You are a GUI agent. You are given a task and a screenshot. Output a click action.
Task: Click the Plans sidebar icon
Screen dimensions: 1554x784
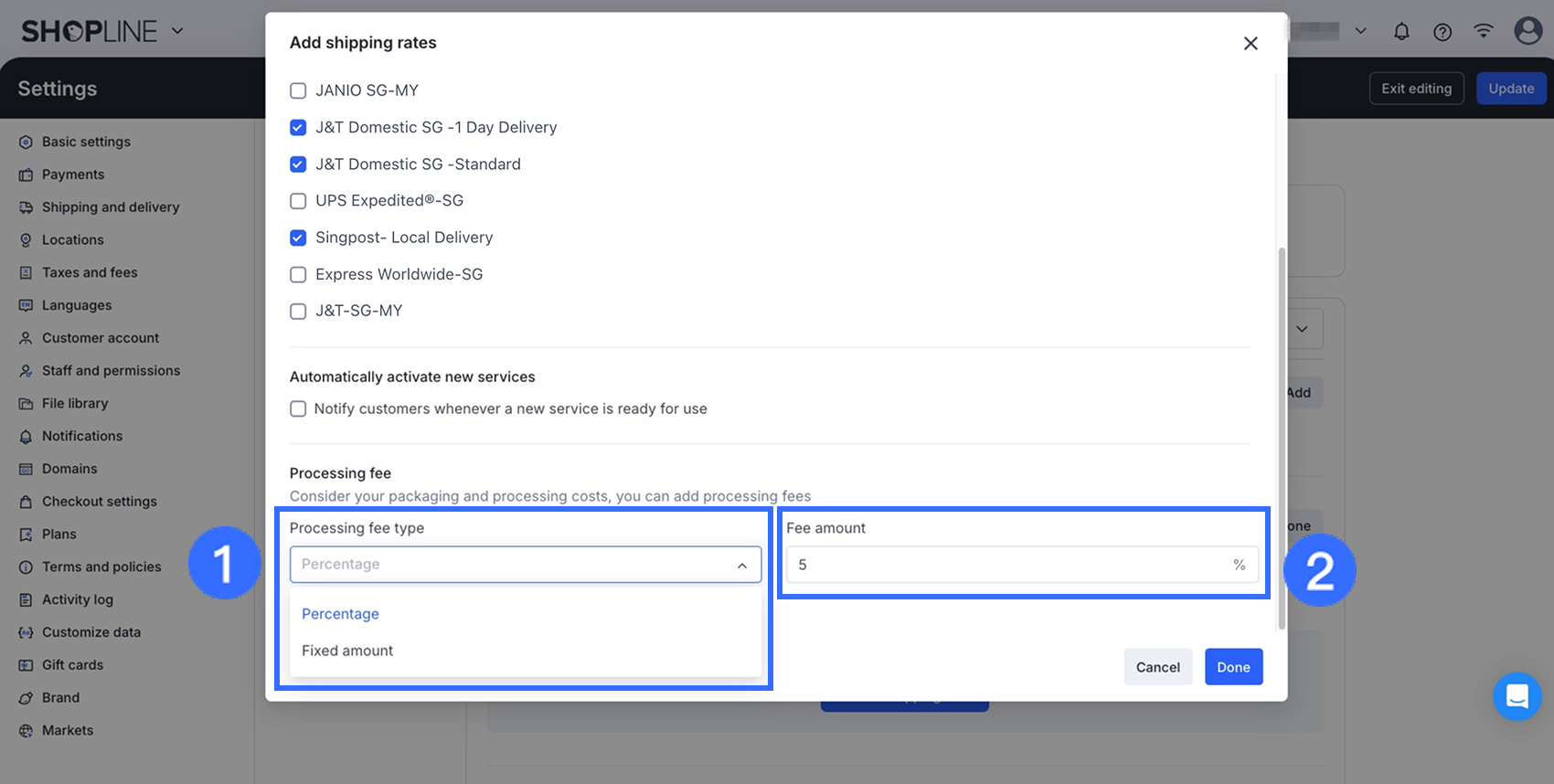26,535
